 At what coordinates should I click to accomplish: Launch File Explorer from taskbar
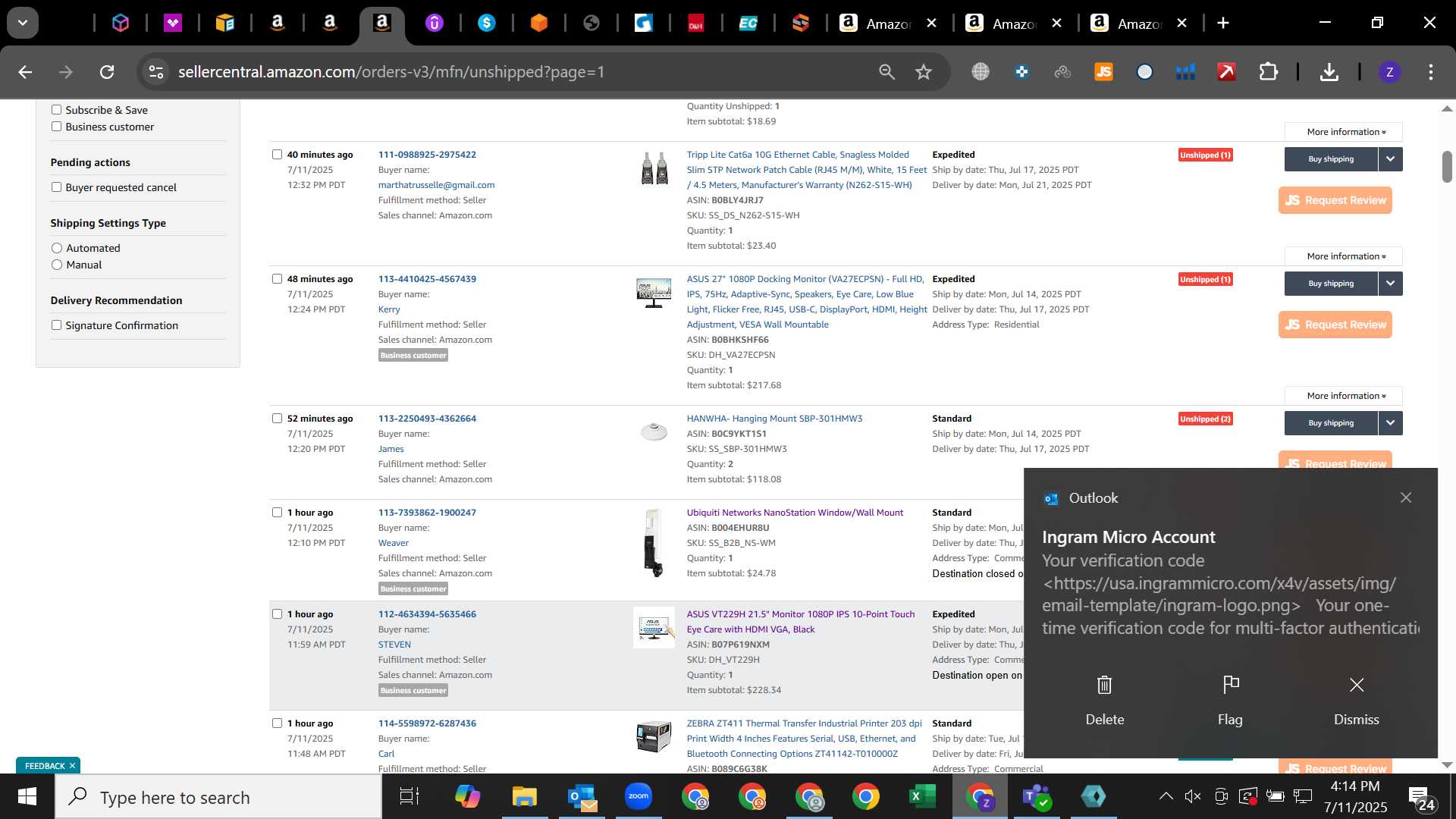click(x=524, y=797)
